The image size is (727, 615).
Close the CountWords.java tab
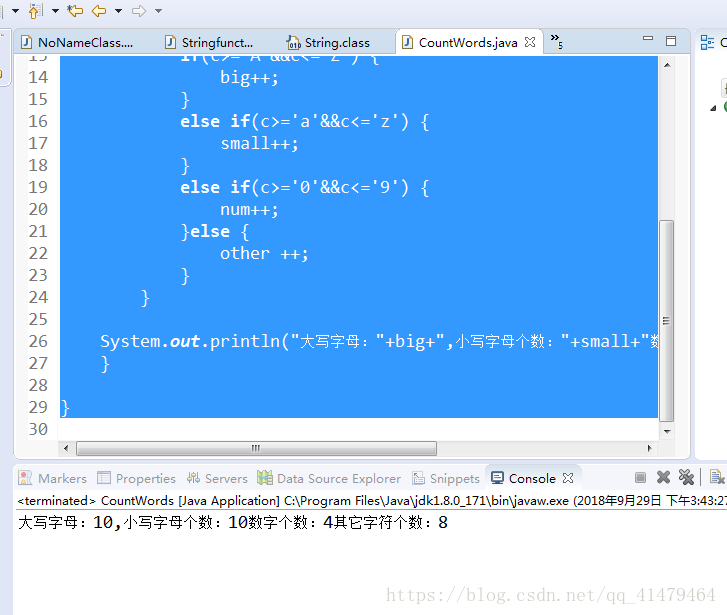point(530,42)
